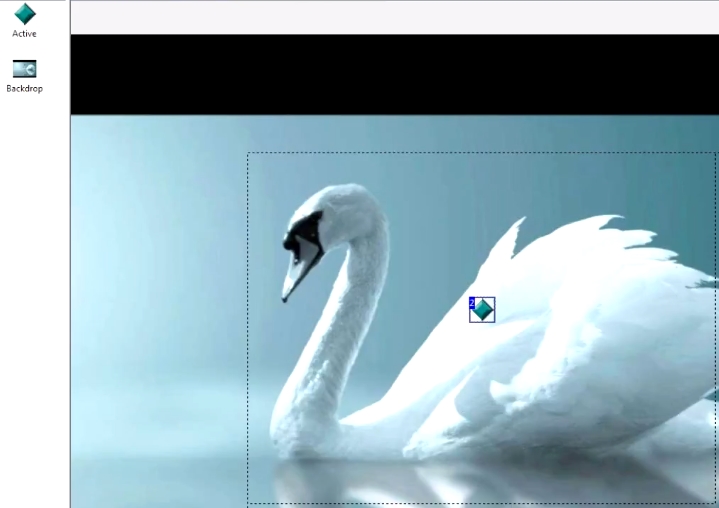
Task: Click the swan's beak in the frame
Action: (x=292, y=277)
